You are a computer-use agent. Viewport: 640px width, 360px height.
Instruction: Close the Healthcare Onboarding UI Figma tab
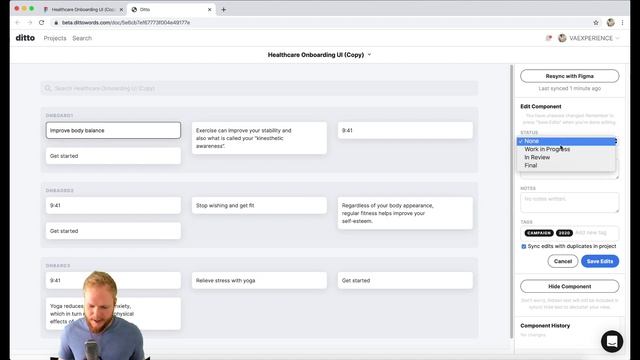click(121, 9)
